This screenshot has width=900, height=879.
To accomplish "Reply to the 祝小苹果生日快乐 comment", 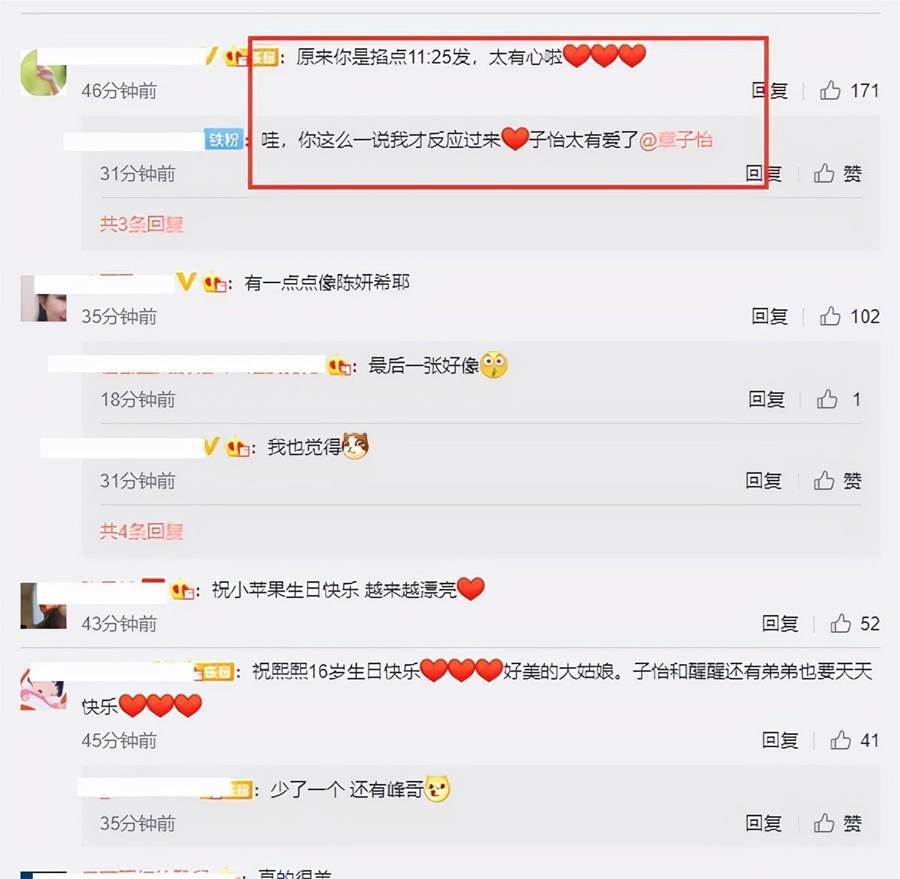I will (x=780, y=623).
